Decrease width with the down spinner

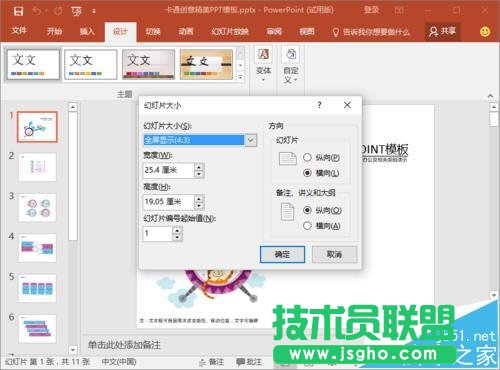[x=199, y=174]
